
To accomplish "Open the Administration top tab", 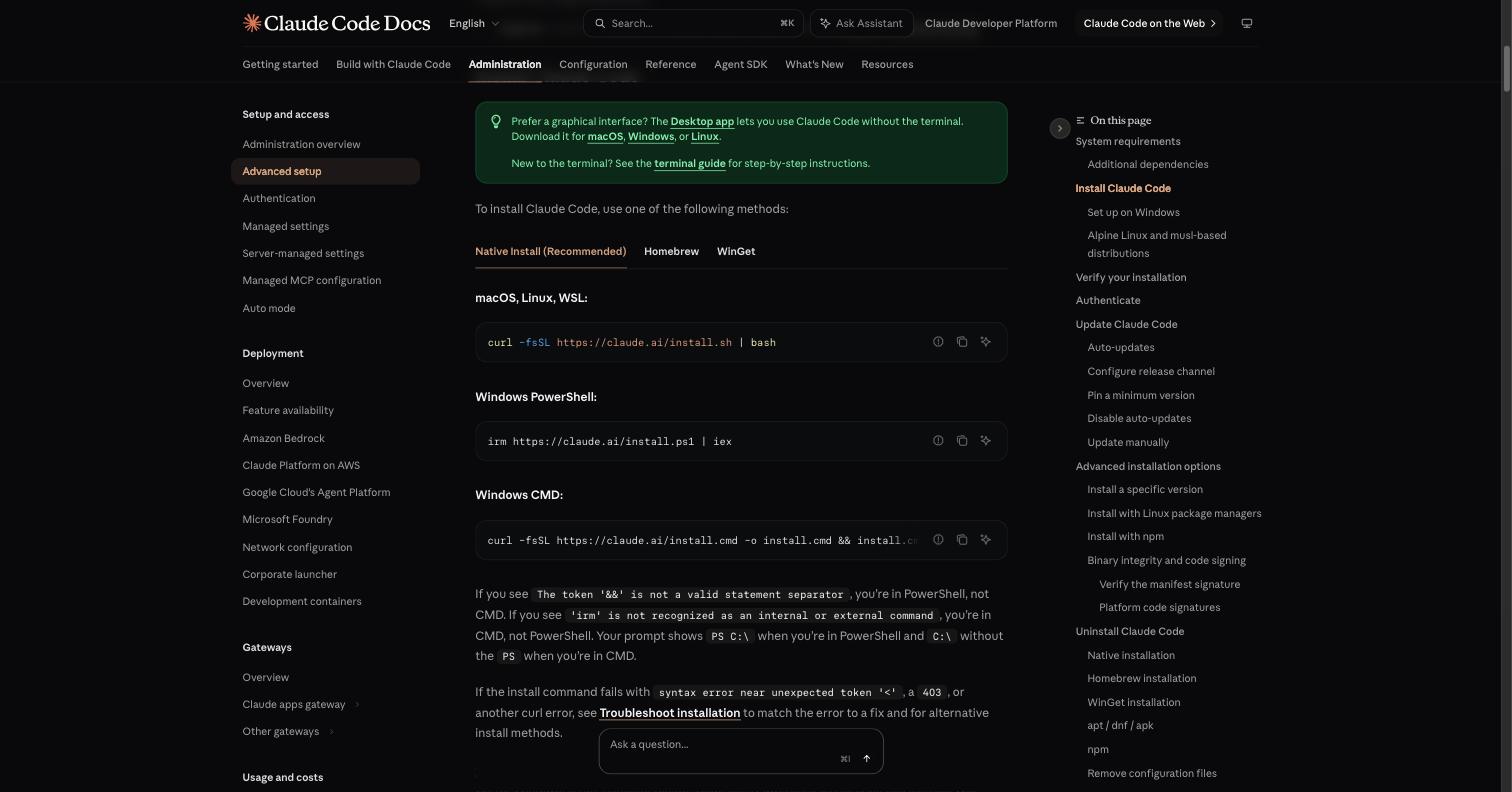I will (x=505, y=64).
